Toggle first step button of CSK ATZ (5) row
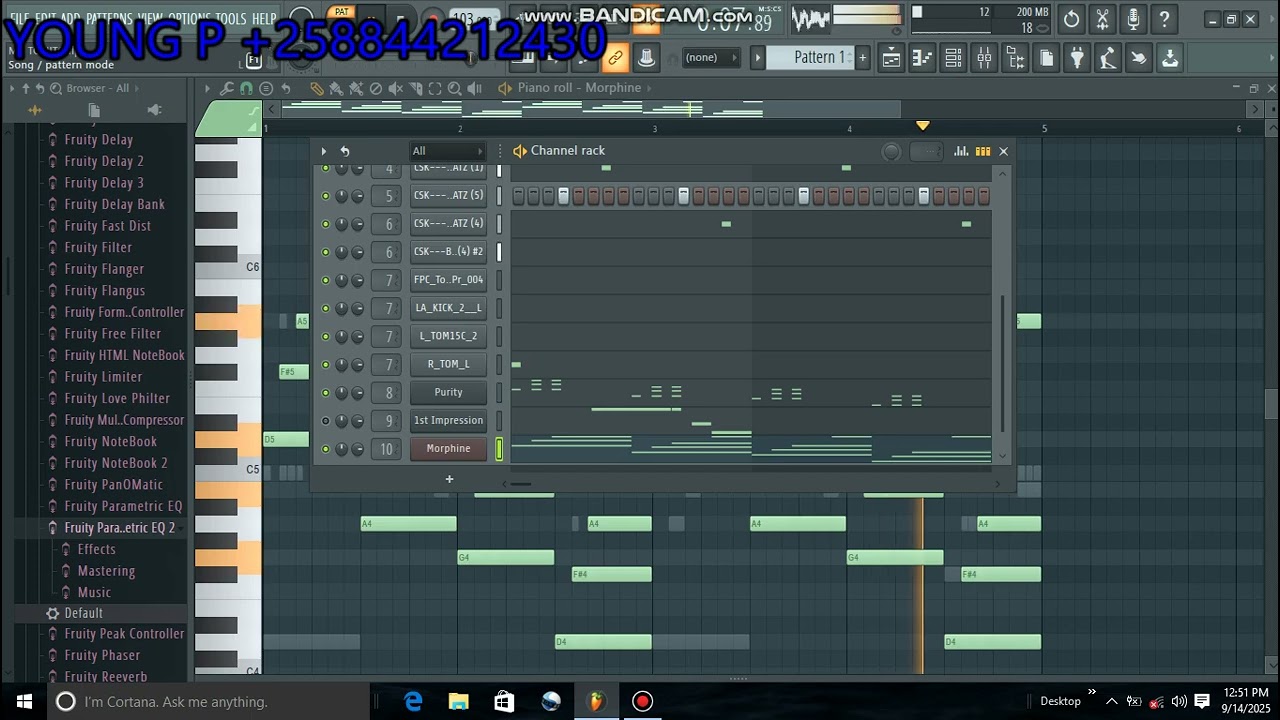The height and width of the screenshot is (720, 1280). pos(518,196)
